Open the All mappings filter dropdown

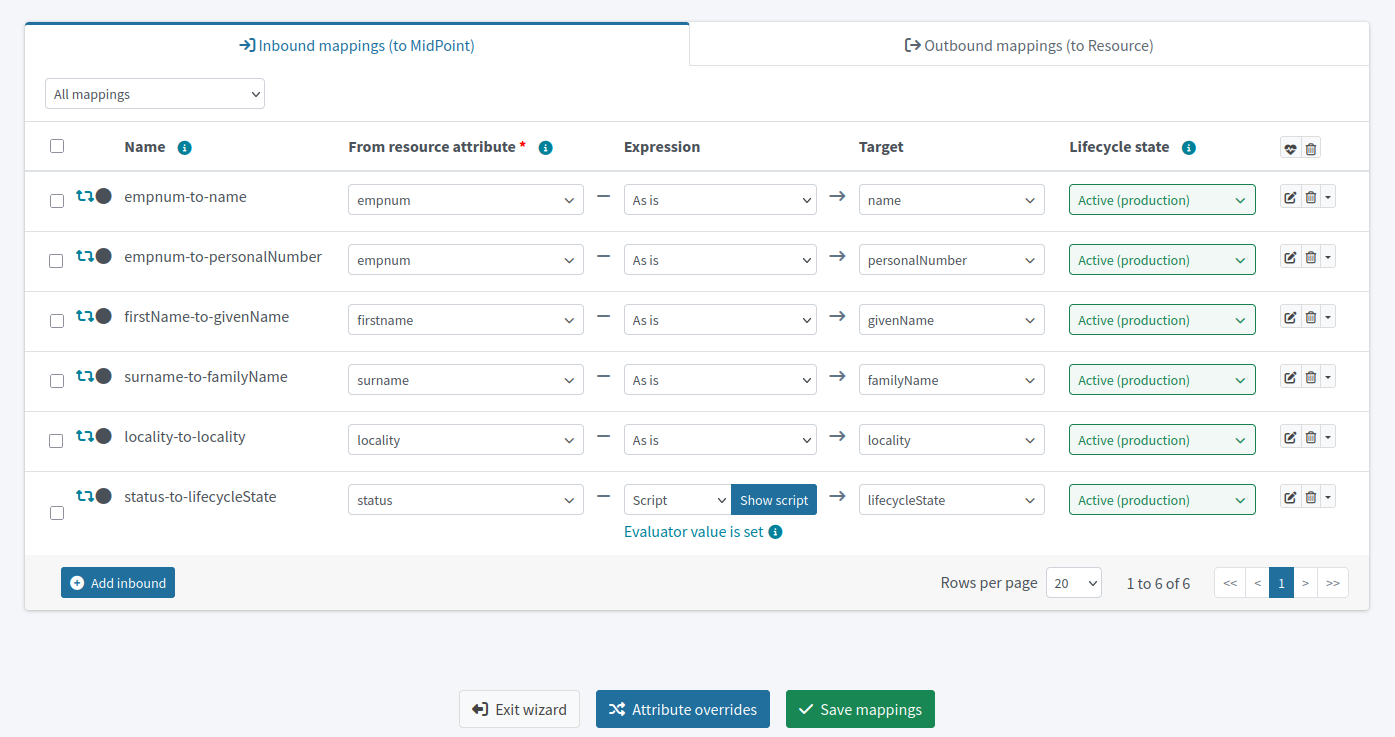coord(154,93)
